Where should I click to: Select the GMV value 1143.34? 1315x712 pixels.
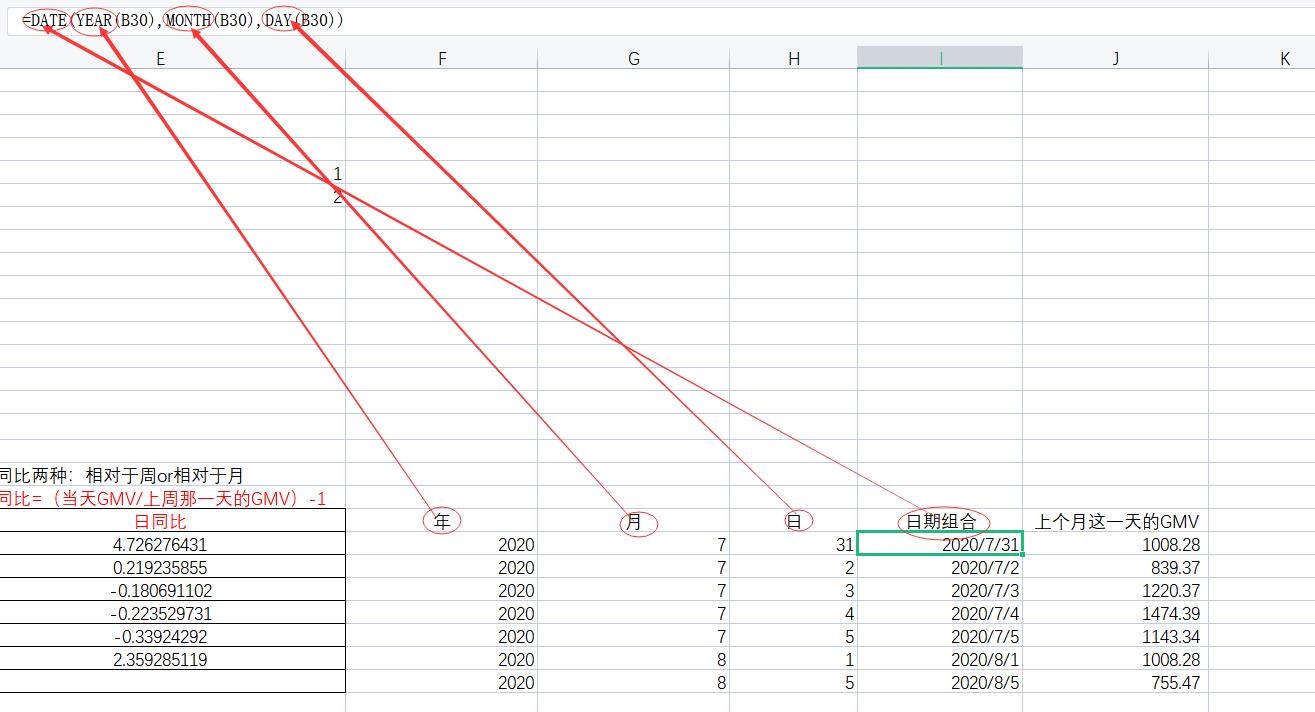[1116, 637]
